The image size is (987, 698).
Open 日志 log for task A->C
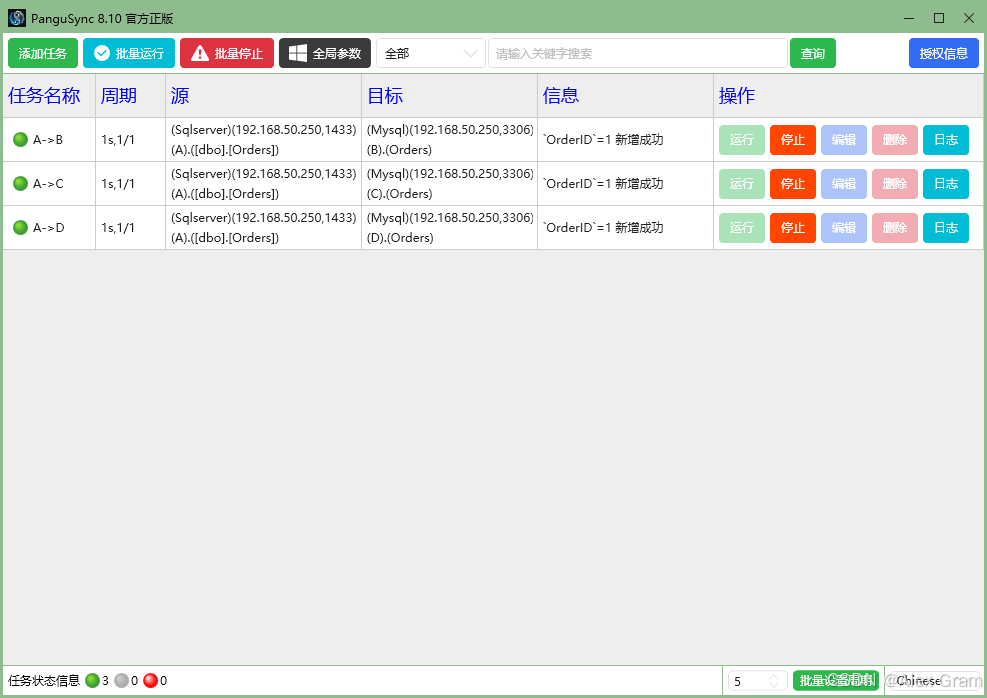tap(946, 184)
